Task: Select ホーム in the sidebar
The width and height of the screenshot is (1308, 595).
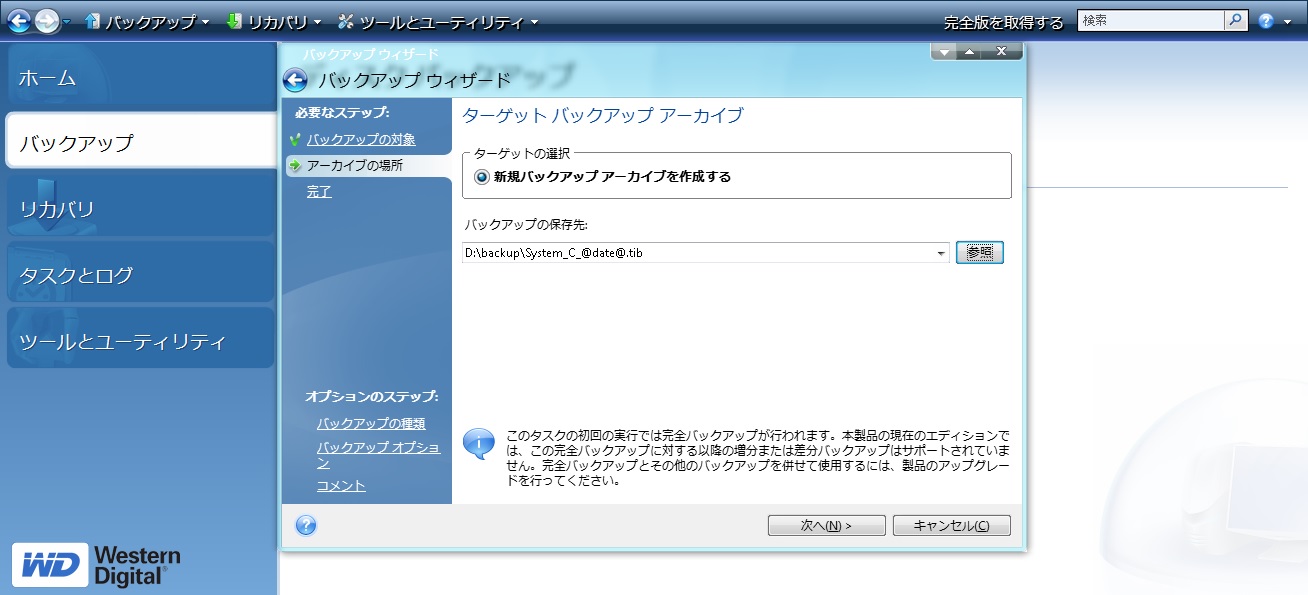Action: point(138,77)
